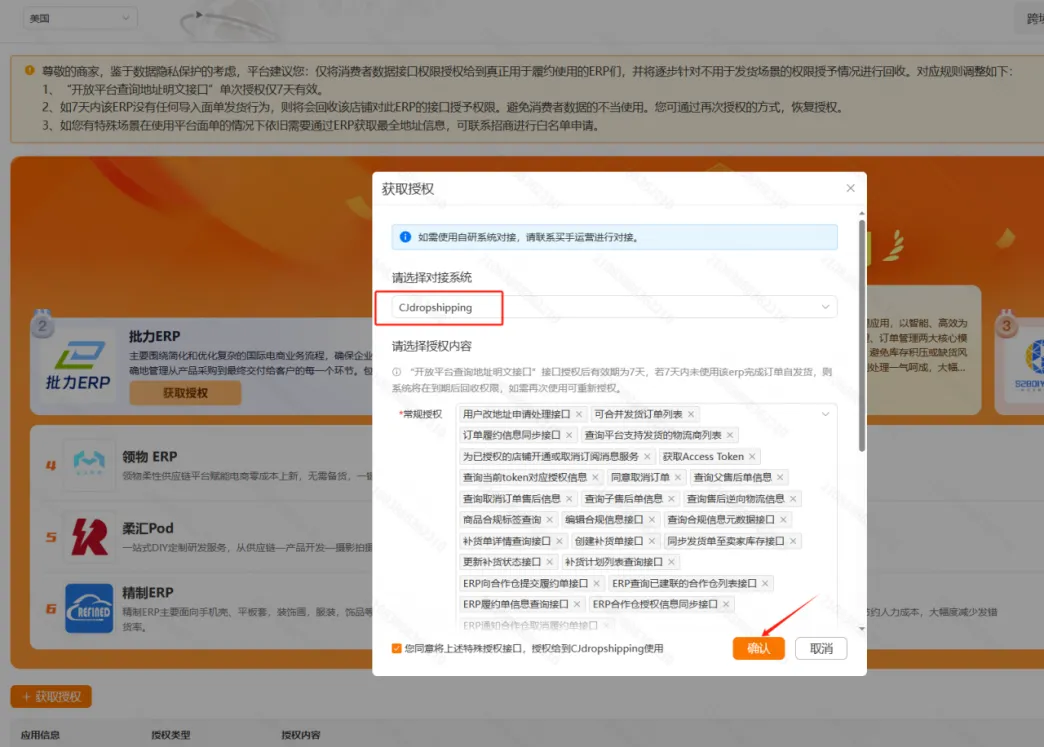Click 获取授权 button under 批力ERP
Image resolution: width=1044 pixels, height=747 pixels.
pyautogui.click(x=185, y=393)
